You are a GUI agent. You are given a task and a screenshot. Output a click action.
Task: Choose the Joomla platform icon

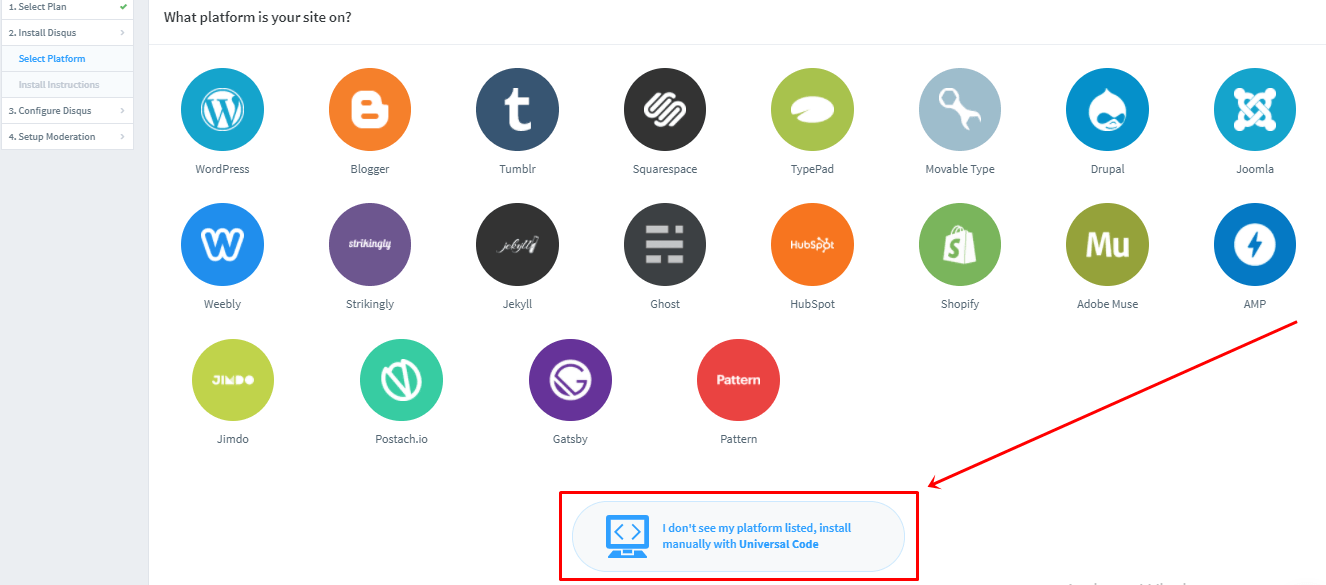click(x=1254, y=110)
